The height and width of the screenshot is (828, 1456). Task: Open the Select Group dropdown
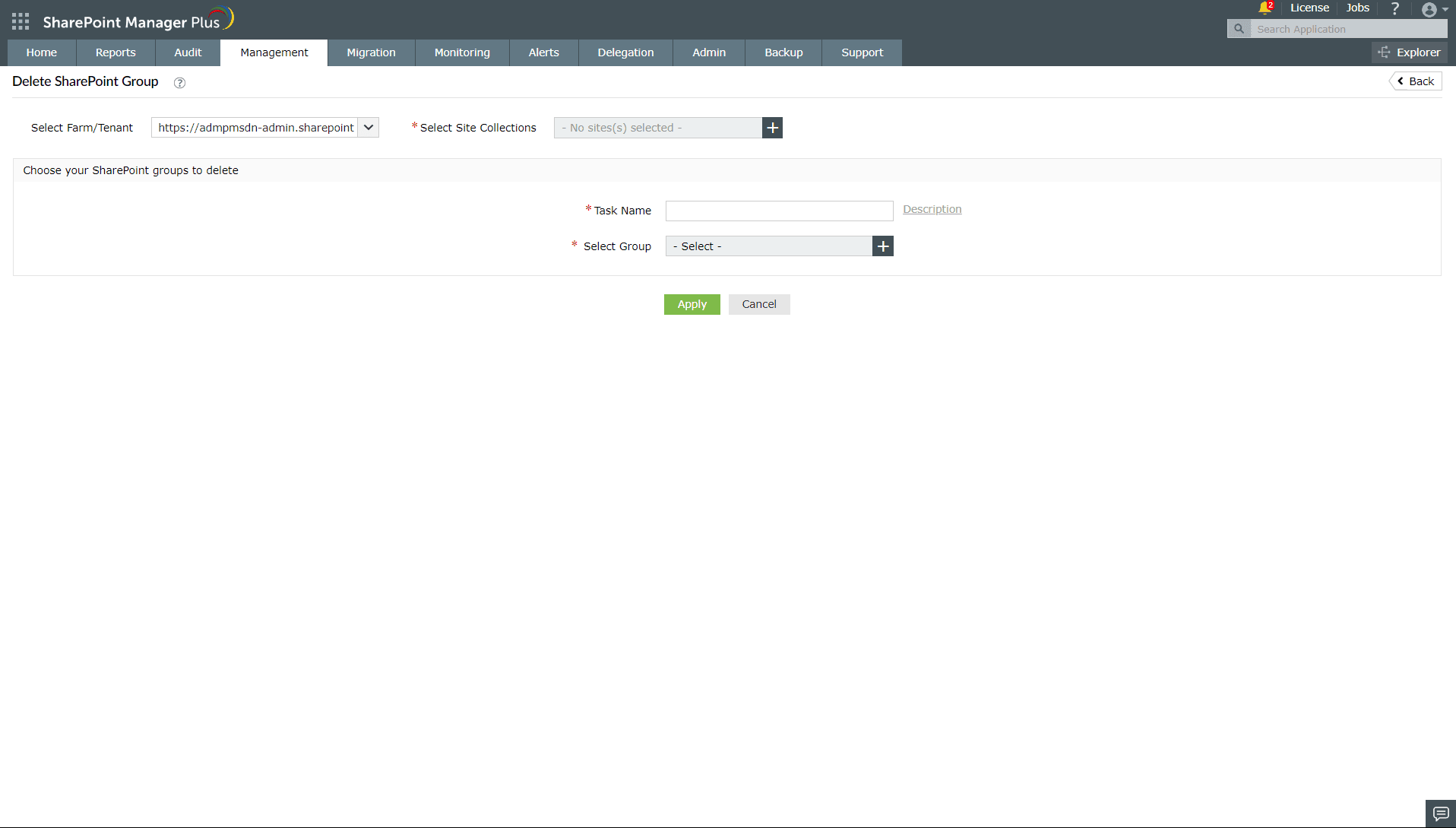click(769, 246)
